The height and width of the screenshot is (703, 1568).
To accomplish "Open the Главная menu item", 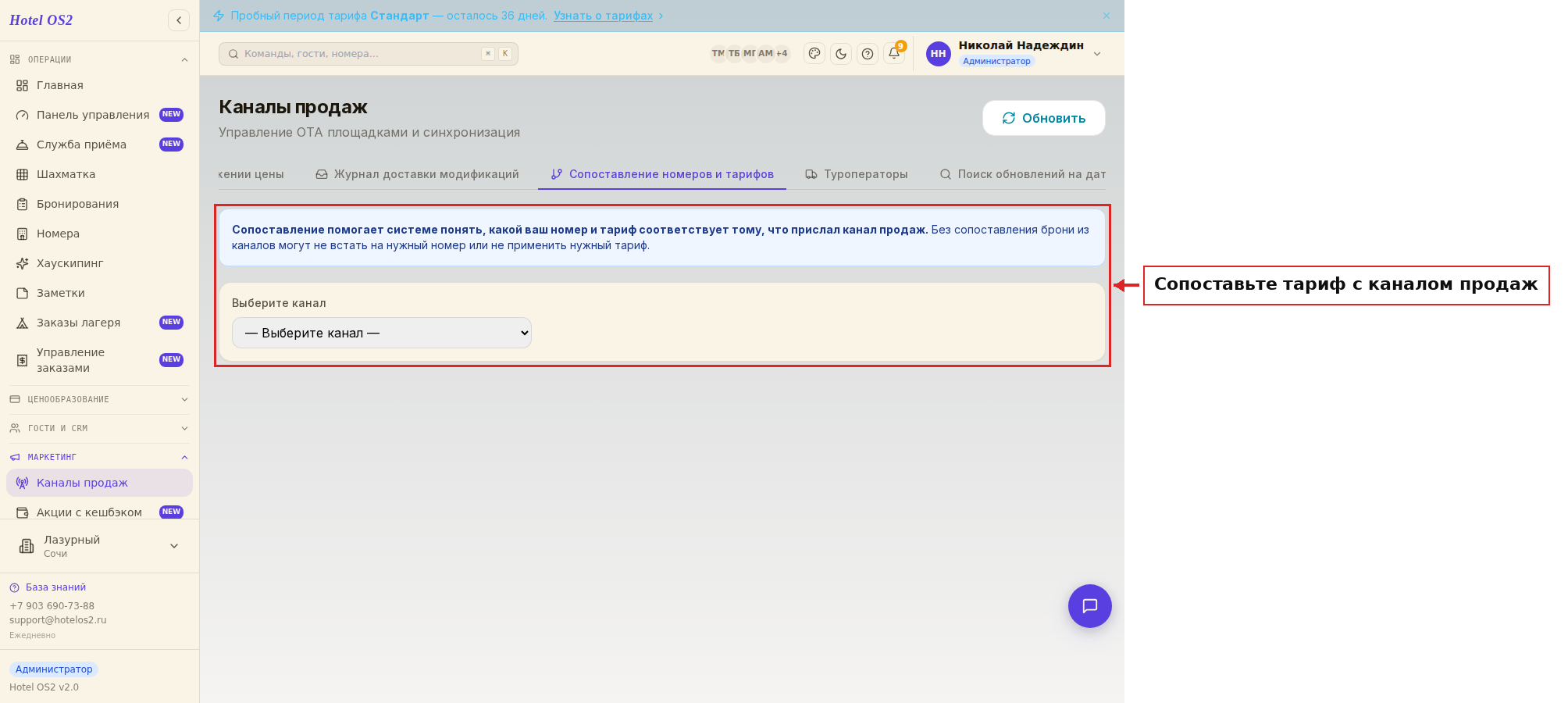I will click(99, 85).
